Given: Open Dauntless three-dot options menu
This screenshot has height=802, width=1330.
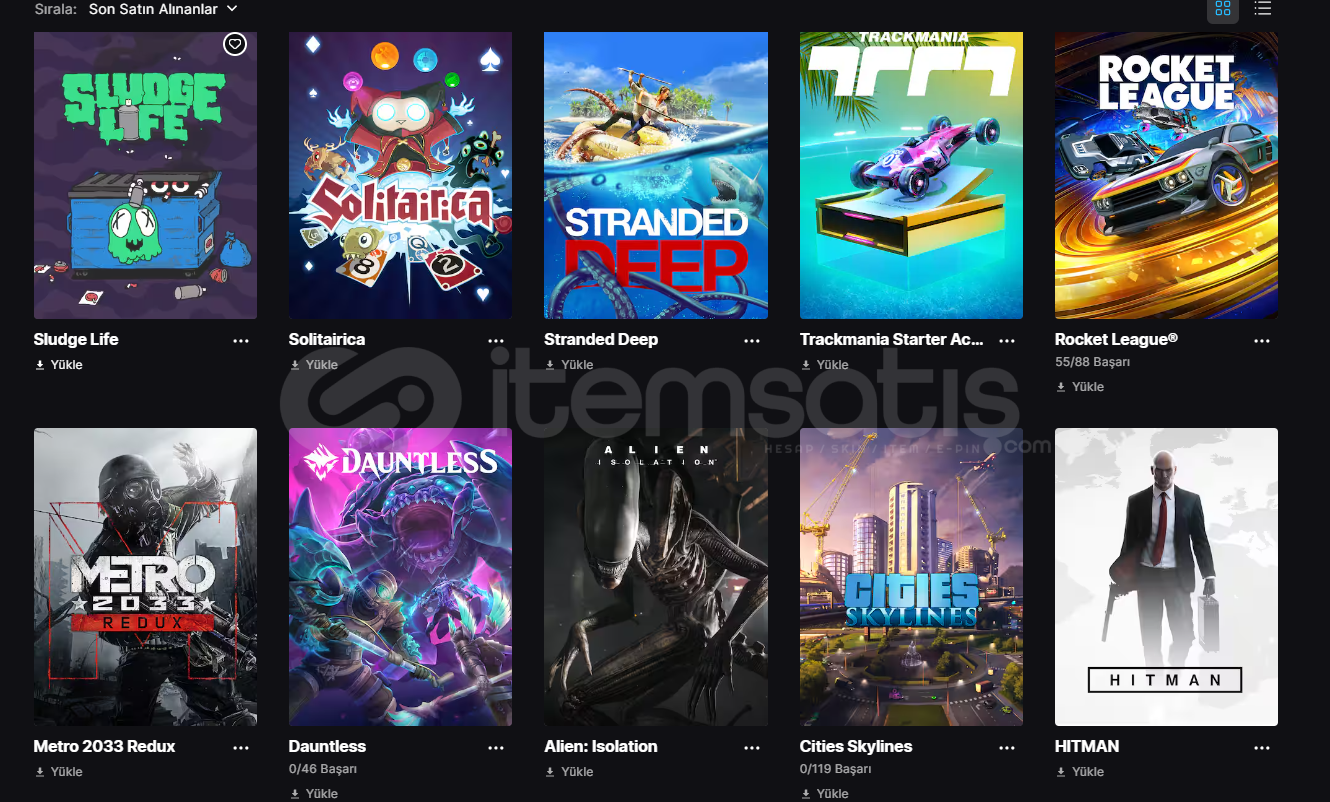Looking at the screenshot, I should [496, 747].
